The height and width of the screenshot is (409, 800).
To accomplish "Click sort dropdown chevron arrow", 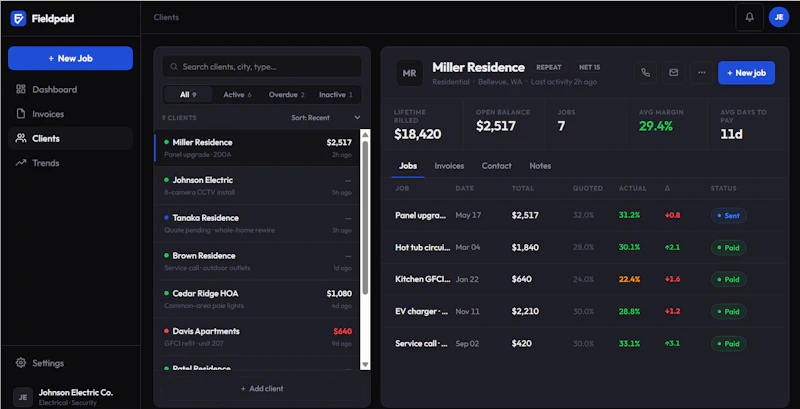I will point(357,118).
